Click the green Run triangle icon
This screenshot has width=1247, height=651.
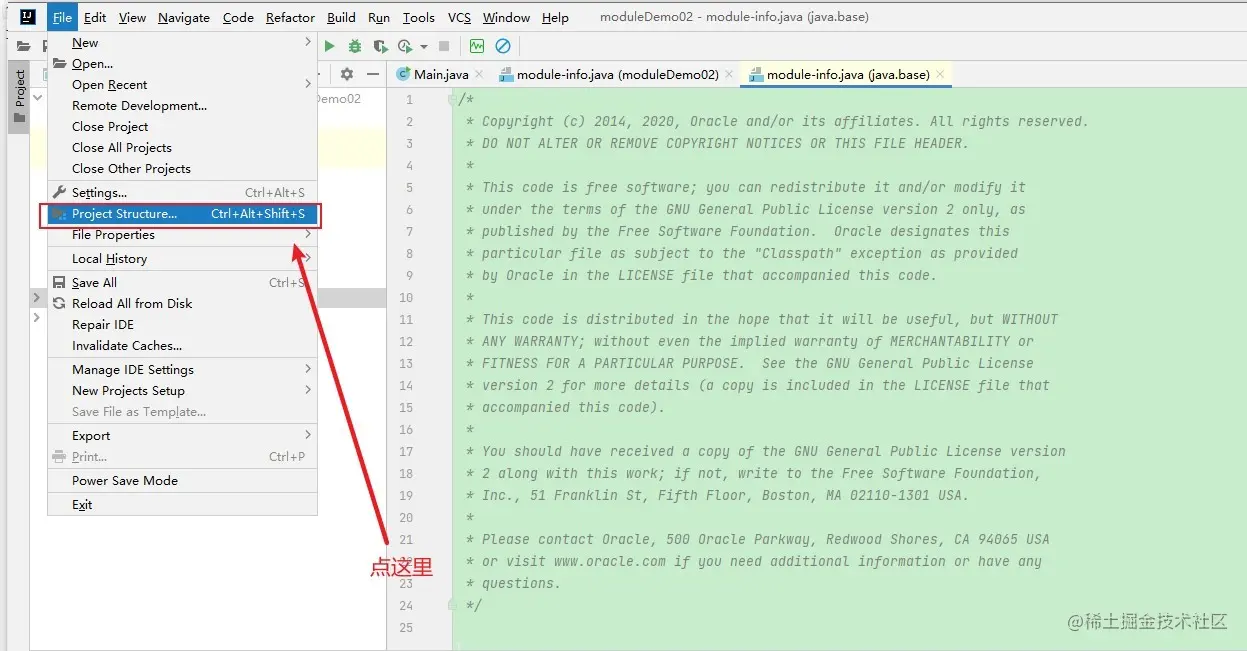pyautogui.click(x=330, y=46)
